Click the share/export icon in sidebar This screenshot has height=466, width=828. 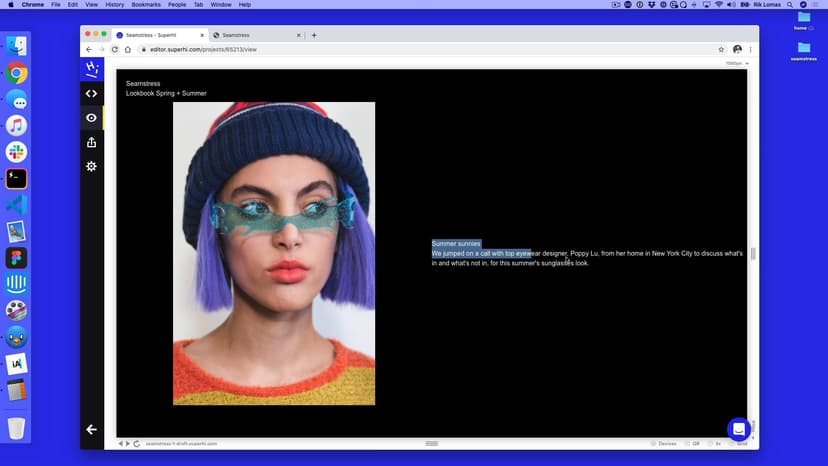(x=91, y=142)
